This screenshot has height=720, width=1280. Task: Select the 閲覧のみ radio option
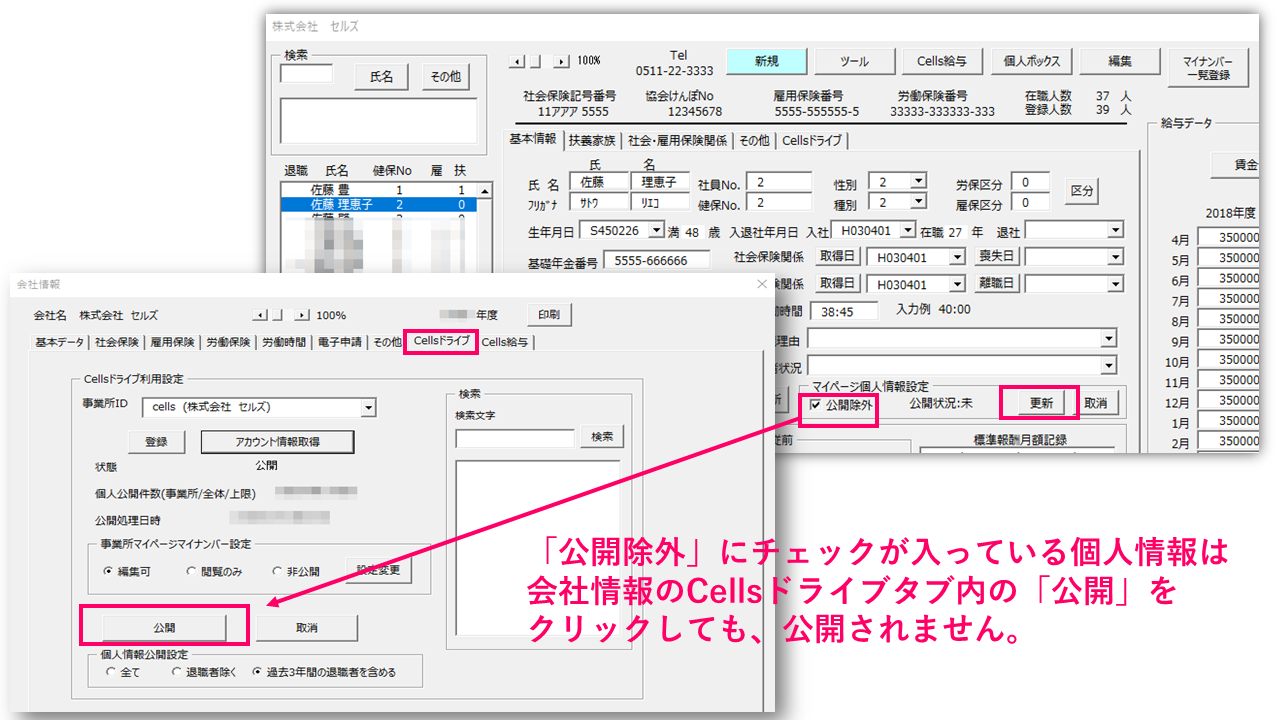[x=192, y=571]
